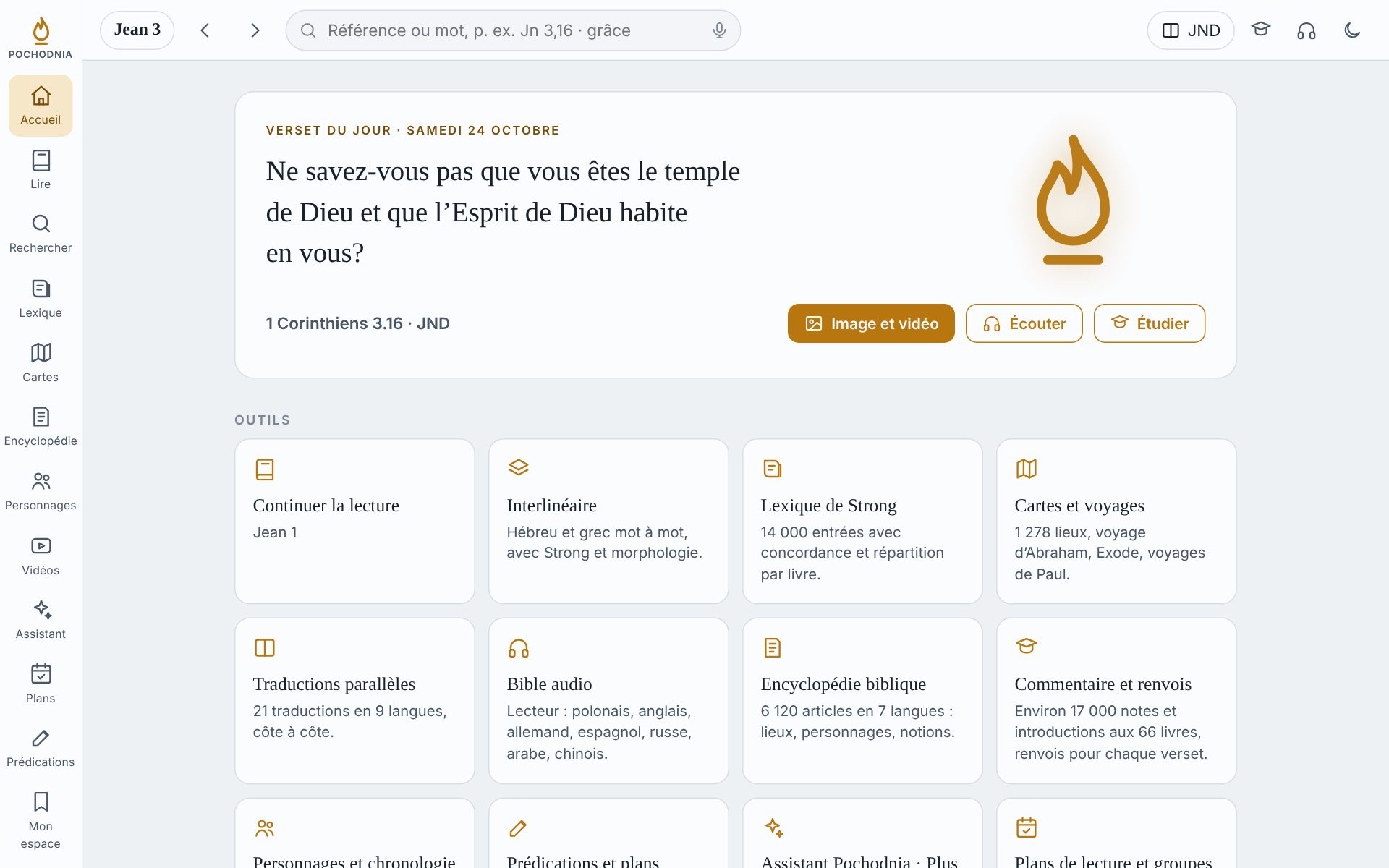This screenshot has height=868, width=1389.
Task: Click the 1 Corinthiens 3.16 reference
Action: [x=334, y=323]
